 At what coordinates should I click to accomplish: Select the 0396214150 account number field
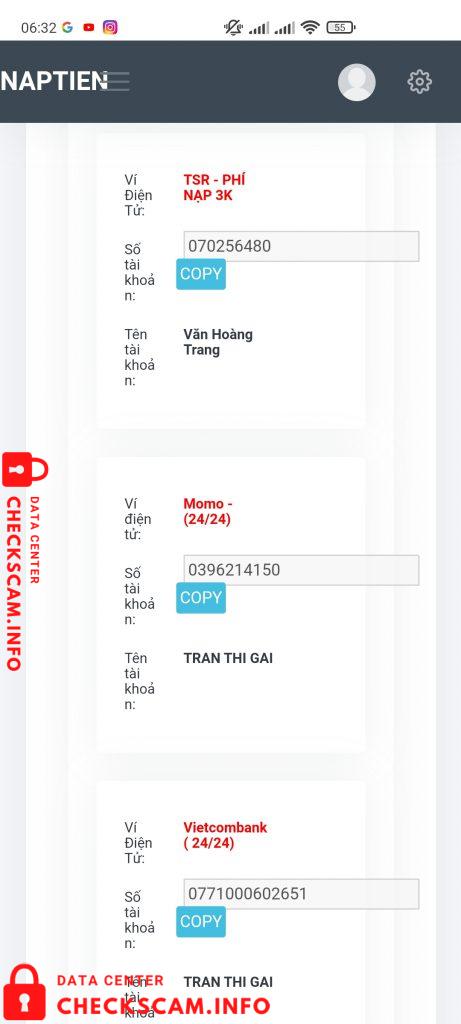click(301, 570)
